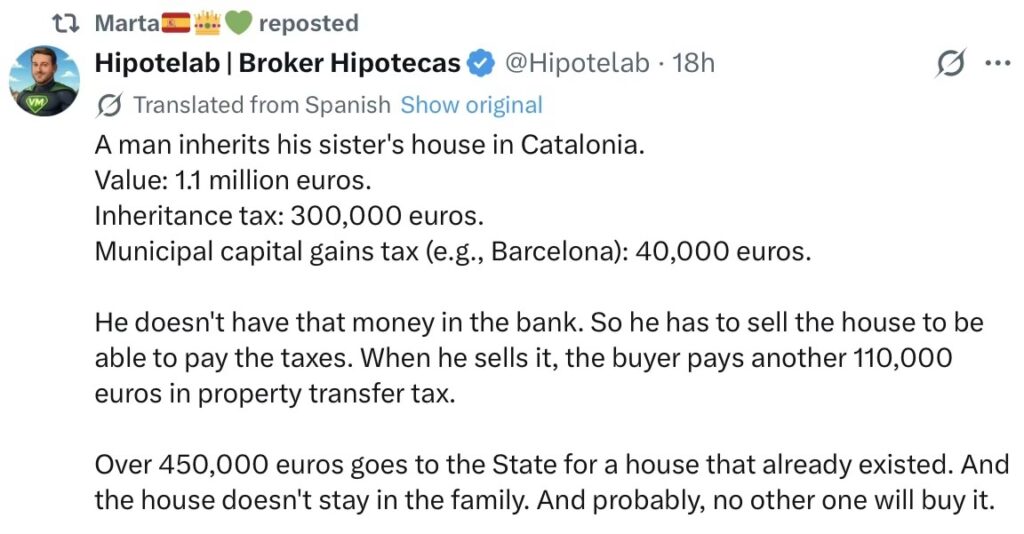Click the green heart emoji
The height and width of the screenshot is (534, 1024).
pyautogui.click(x=237, y=22)
